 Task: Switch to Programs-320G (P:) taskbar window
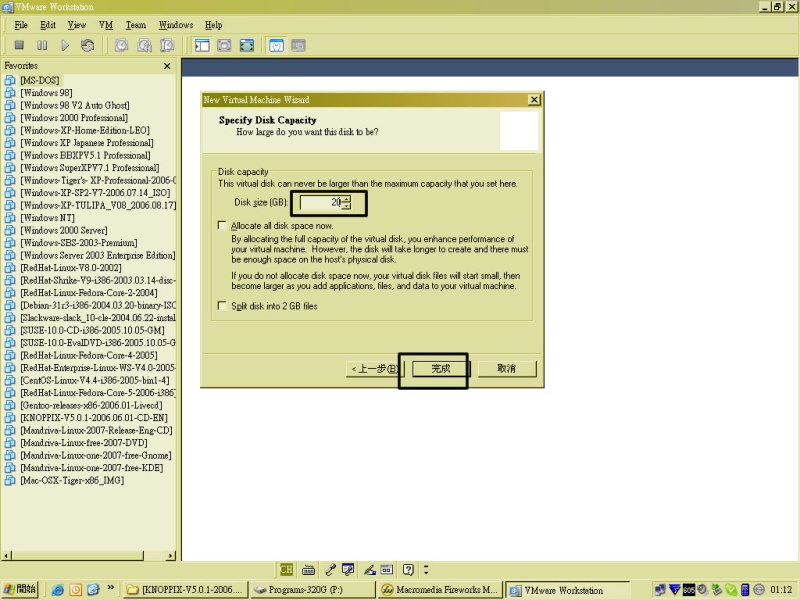point(313,590)
